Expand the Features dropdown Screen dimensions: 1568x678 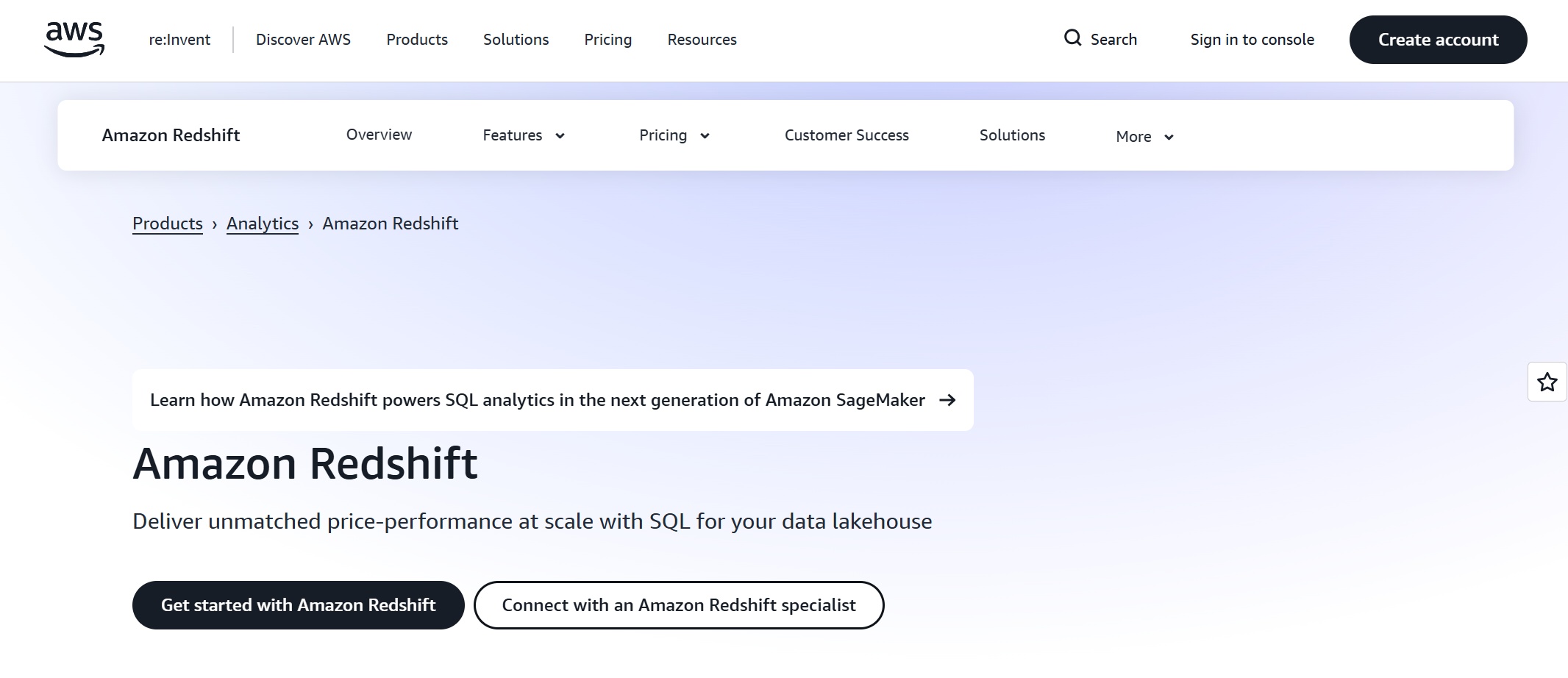[x=524, y=135]
